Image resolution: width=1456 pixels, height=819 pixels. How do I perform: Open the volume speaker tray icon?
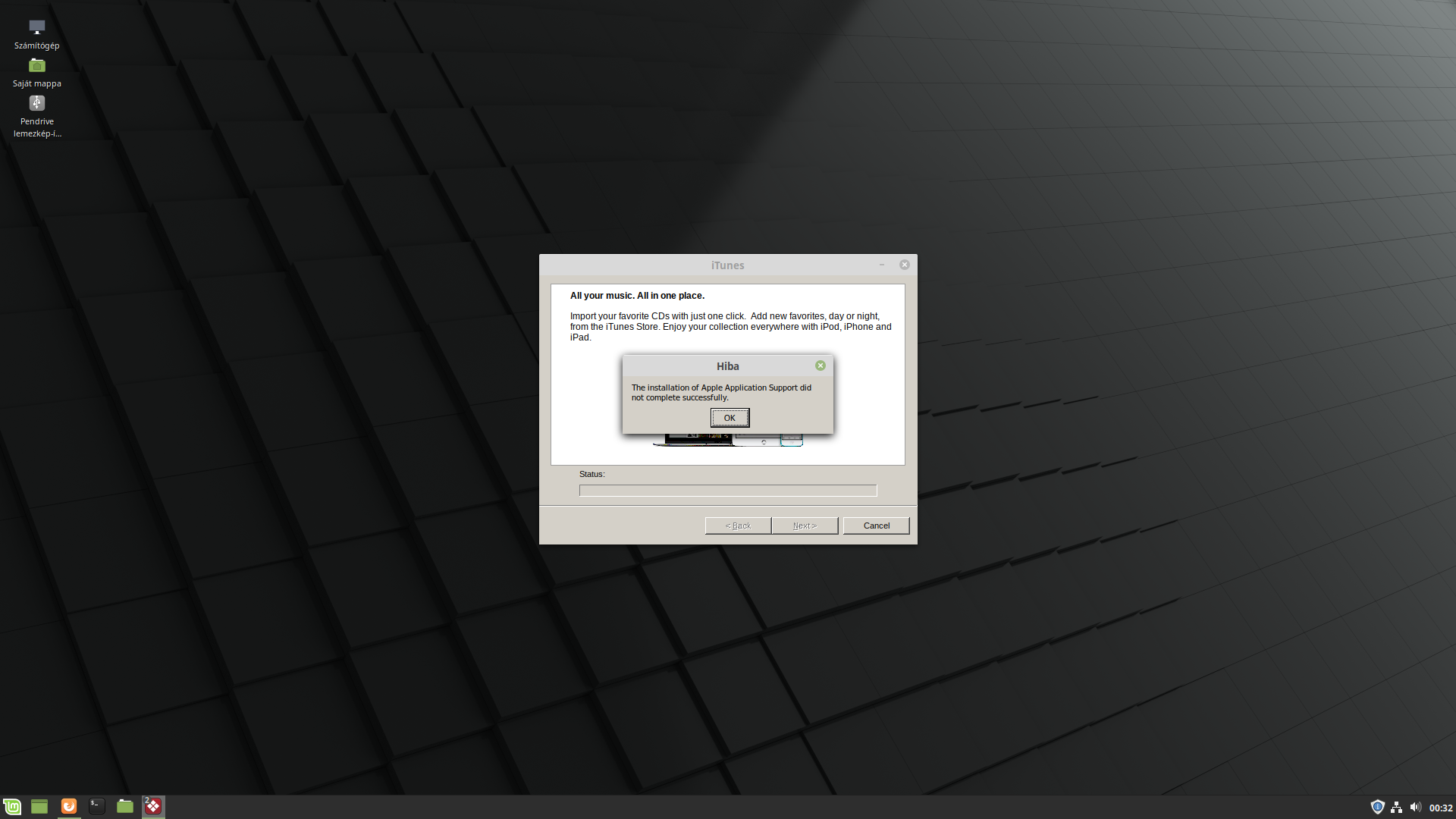pos(1415,807)
